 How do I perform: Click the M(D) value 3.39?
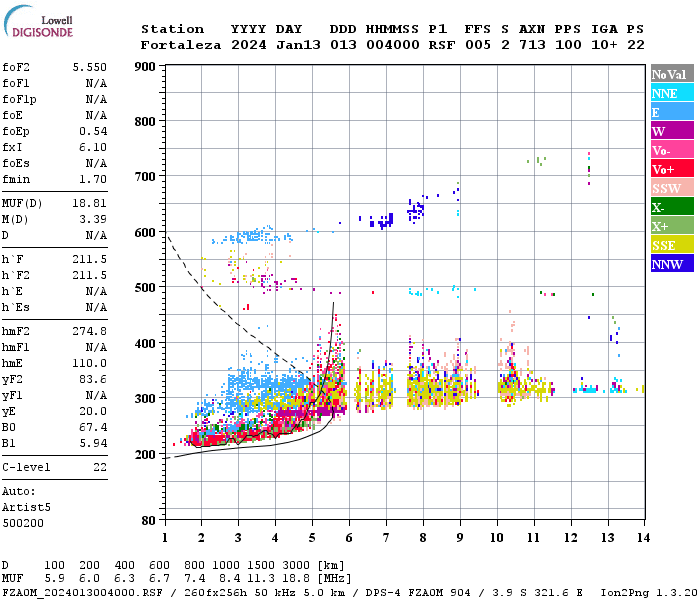[x=93, y=219]
